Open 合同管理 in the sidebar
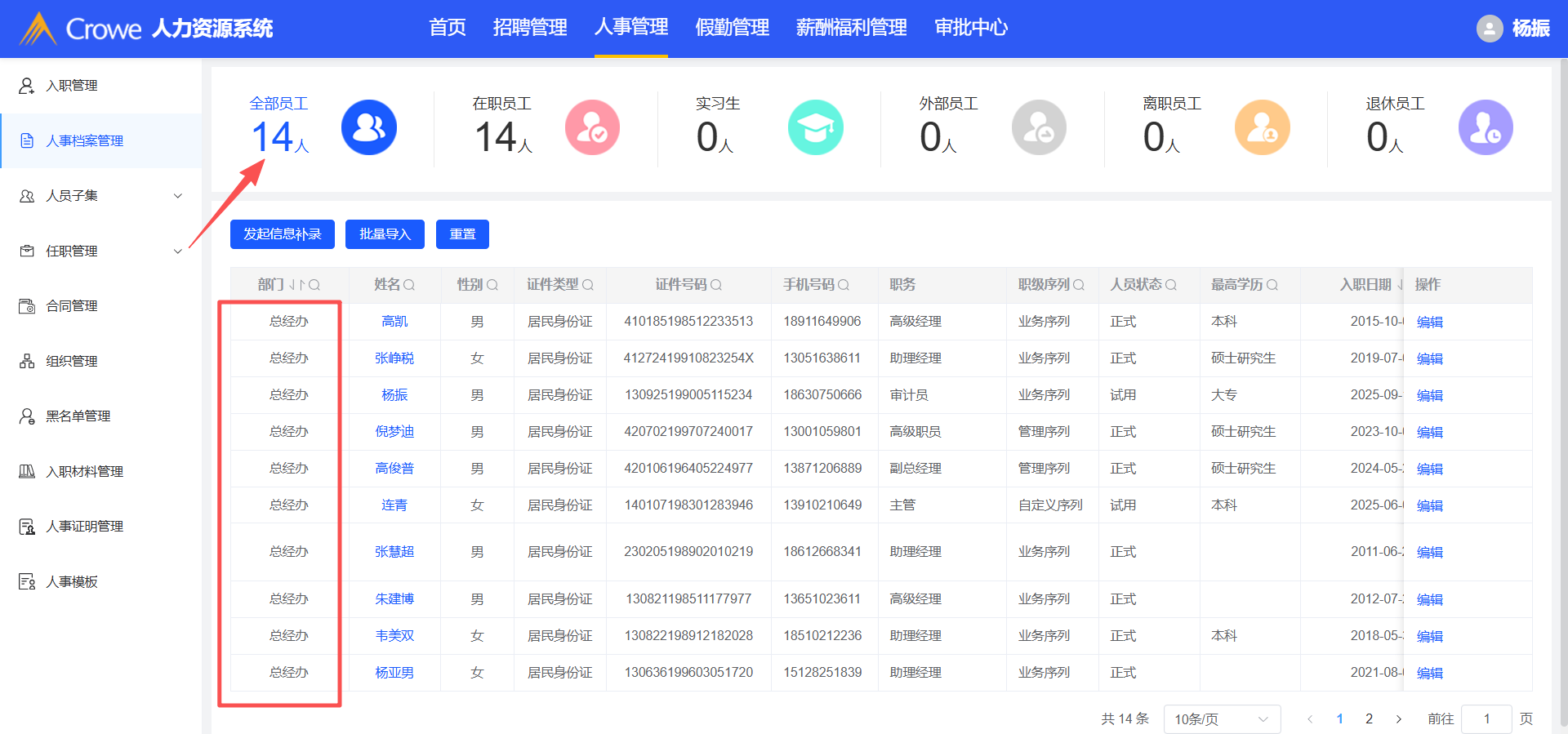1568x734 pixels. pyautogui.click(x=72, y=306)
